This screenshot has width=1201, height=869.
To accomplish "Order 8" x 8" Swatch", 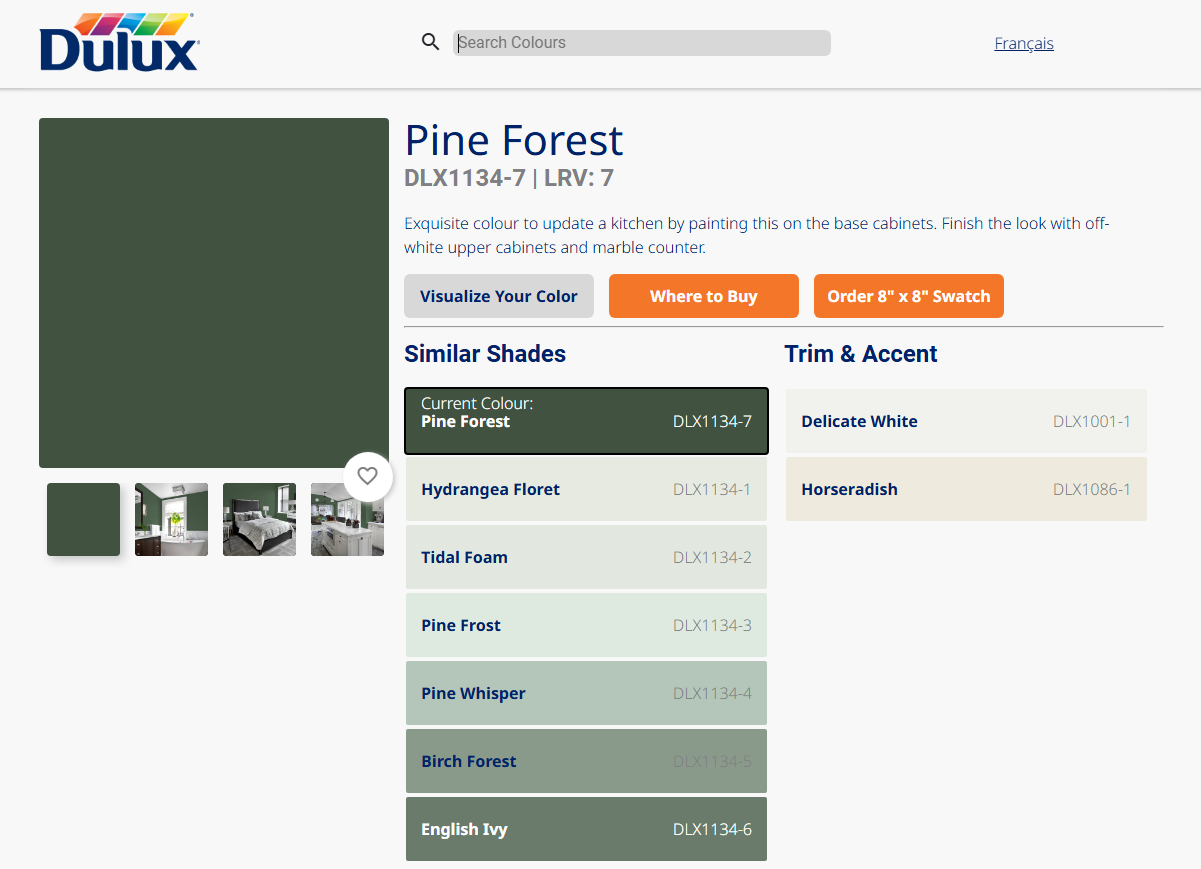I will tap(909, 296).
